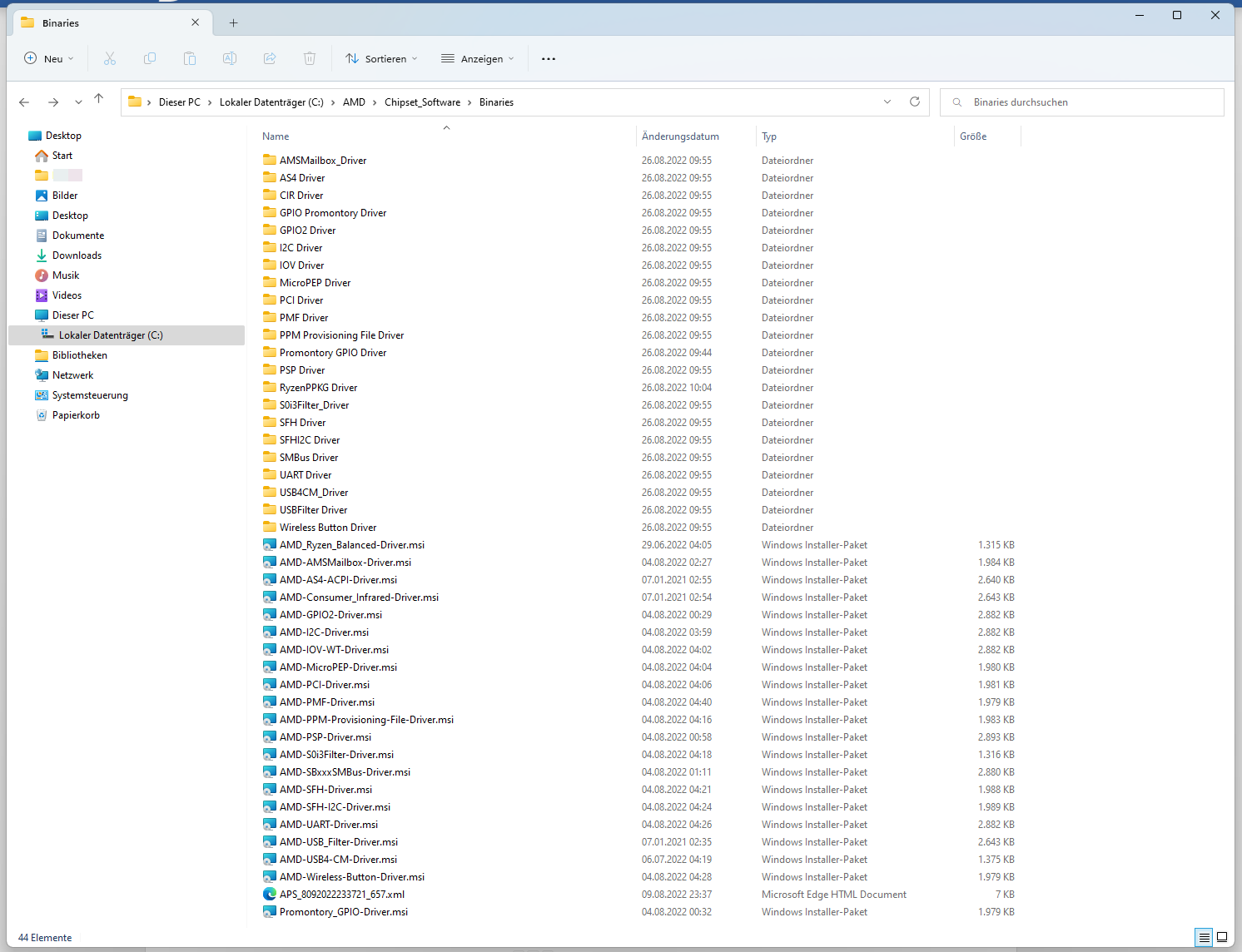Select the S0i3Filter_Driver folder

(314, 405)
